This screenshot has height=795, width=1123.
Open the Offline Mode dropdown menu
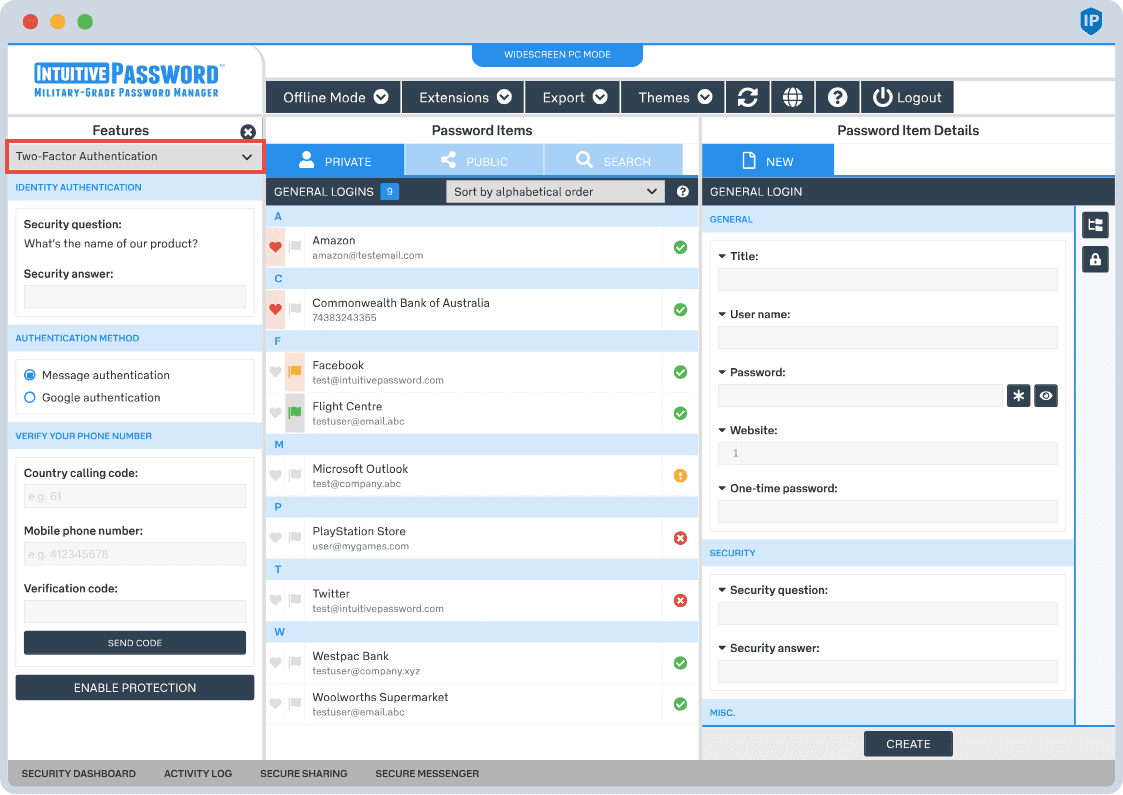pos(334,97)
